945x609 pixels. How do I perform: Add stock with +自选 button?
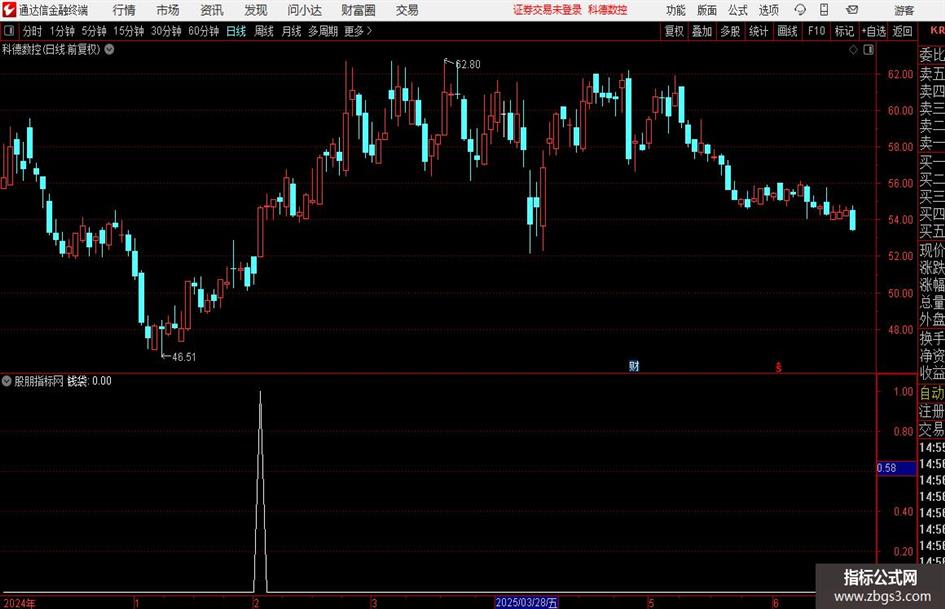pos(874,31)
